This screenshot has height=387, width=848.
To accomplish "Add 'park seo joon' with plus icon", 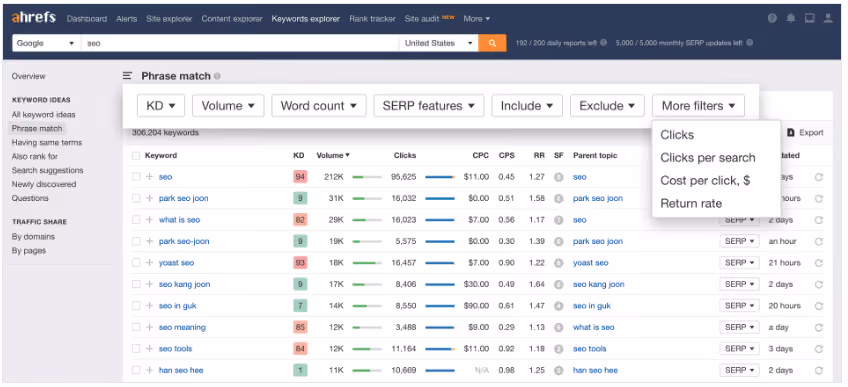I will click(150, 198).
